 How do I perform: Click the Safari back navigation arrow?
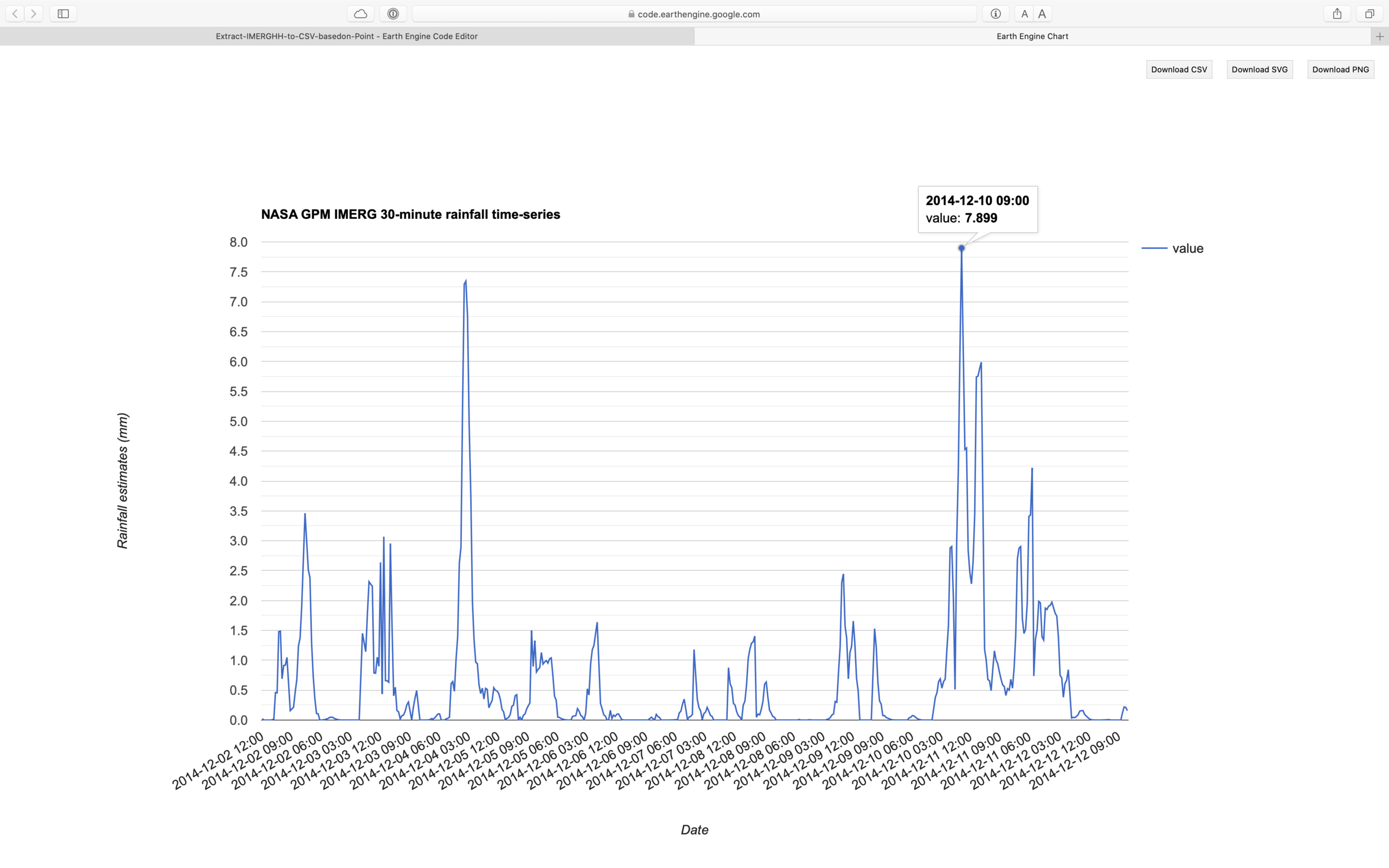pyautogui.click(x=15, y=14)
